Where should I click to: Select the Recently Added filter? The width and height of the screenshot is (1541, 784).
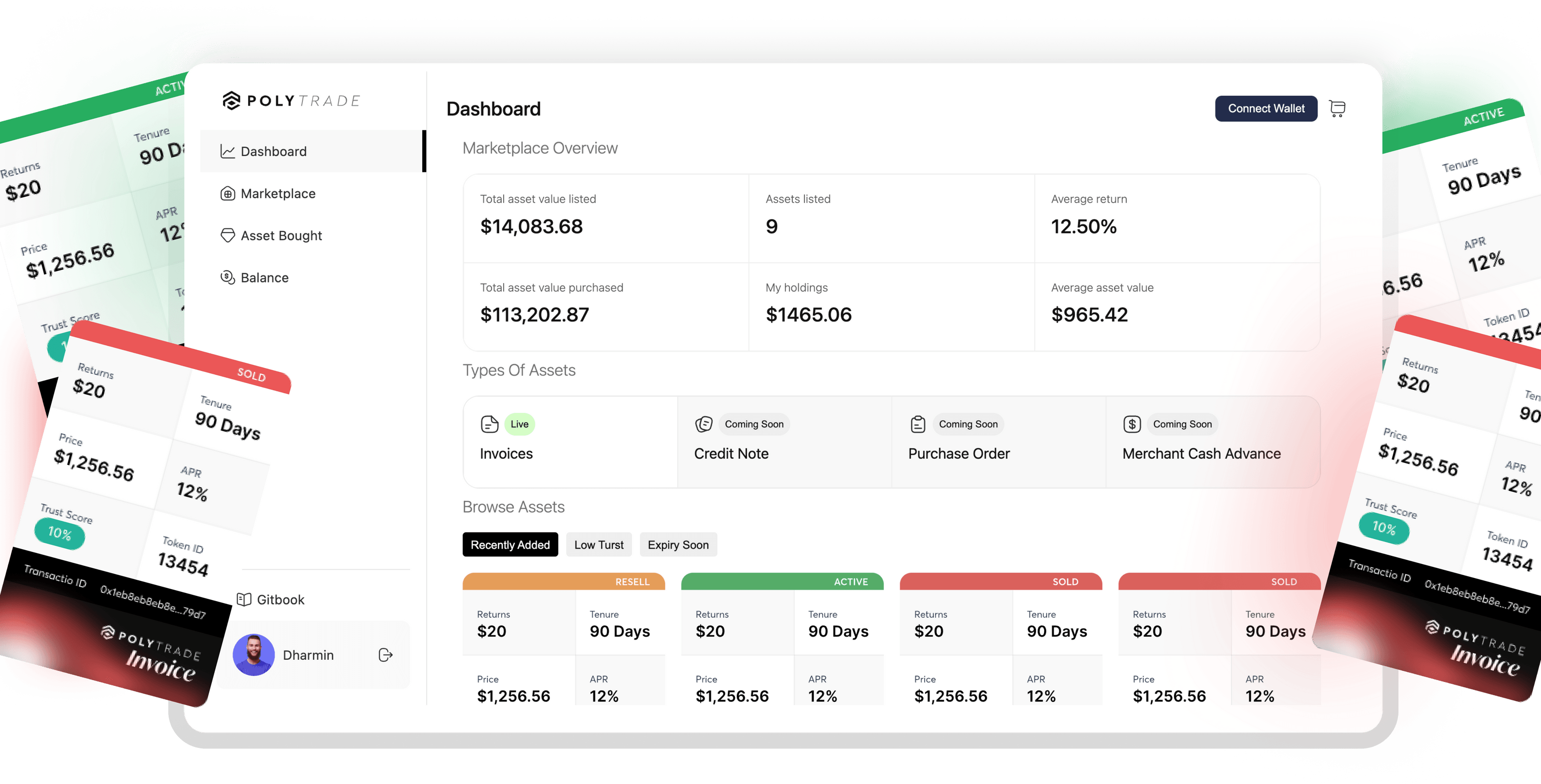(509, 544)
